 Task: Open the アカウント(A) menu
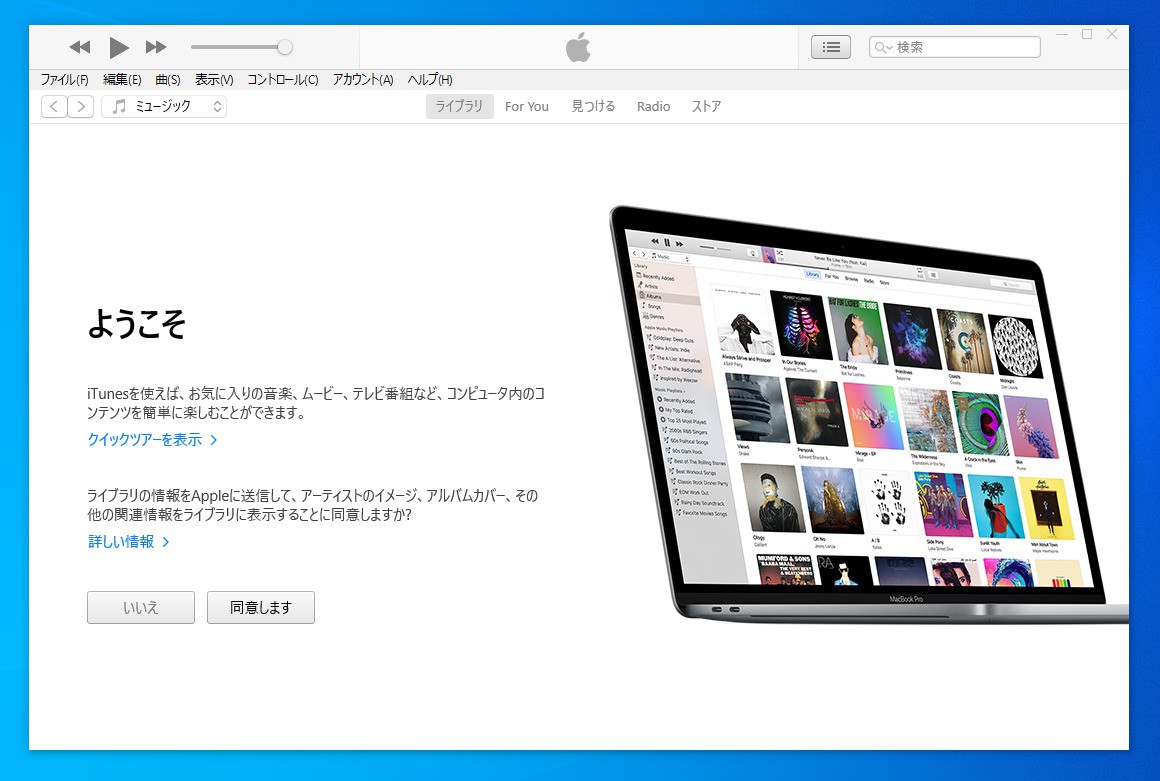click(362, 80)
